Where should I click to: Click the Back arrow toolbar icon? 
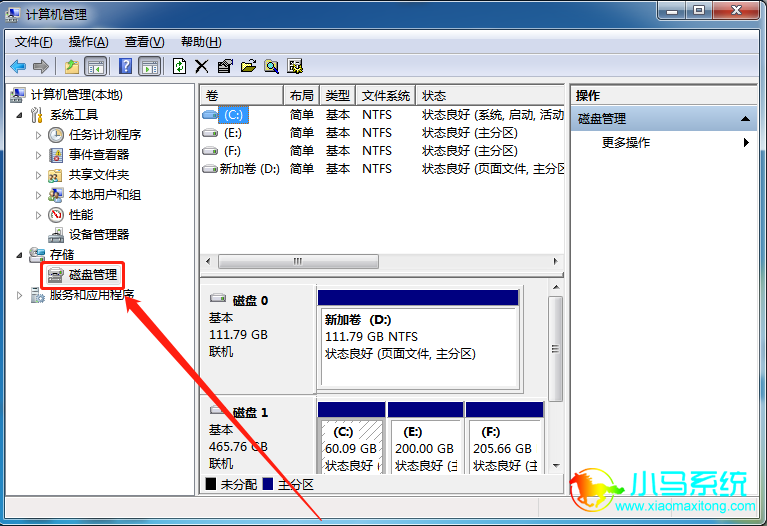tap(19, 66)
